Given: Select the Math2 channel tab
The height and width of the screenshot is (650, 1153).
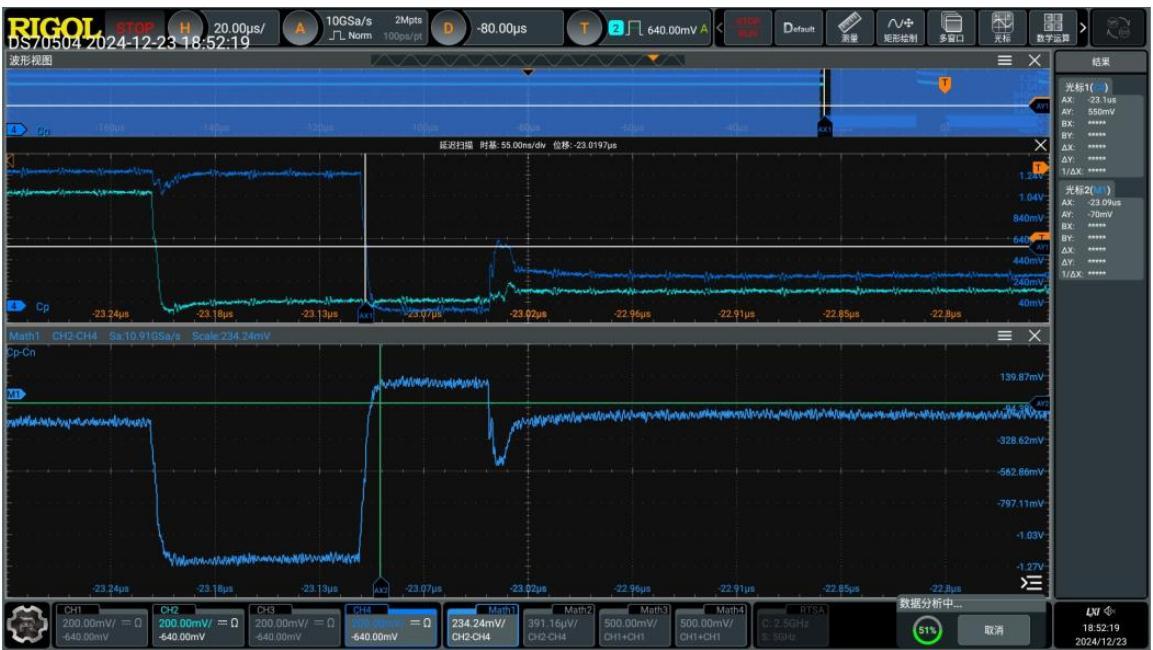Looking at the screenshot, I should (559, 626).
